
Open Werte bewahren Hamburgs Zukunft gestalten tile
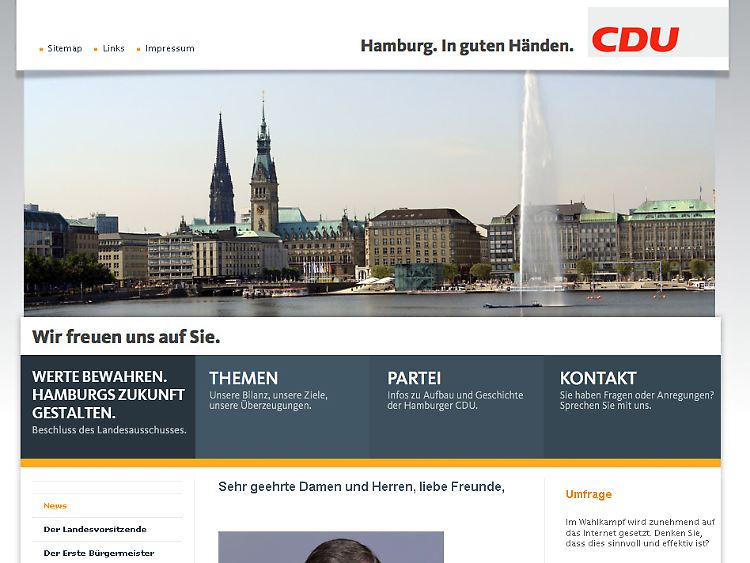108,407
